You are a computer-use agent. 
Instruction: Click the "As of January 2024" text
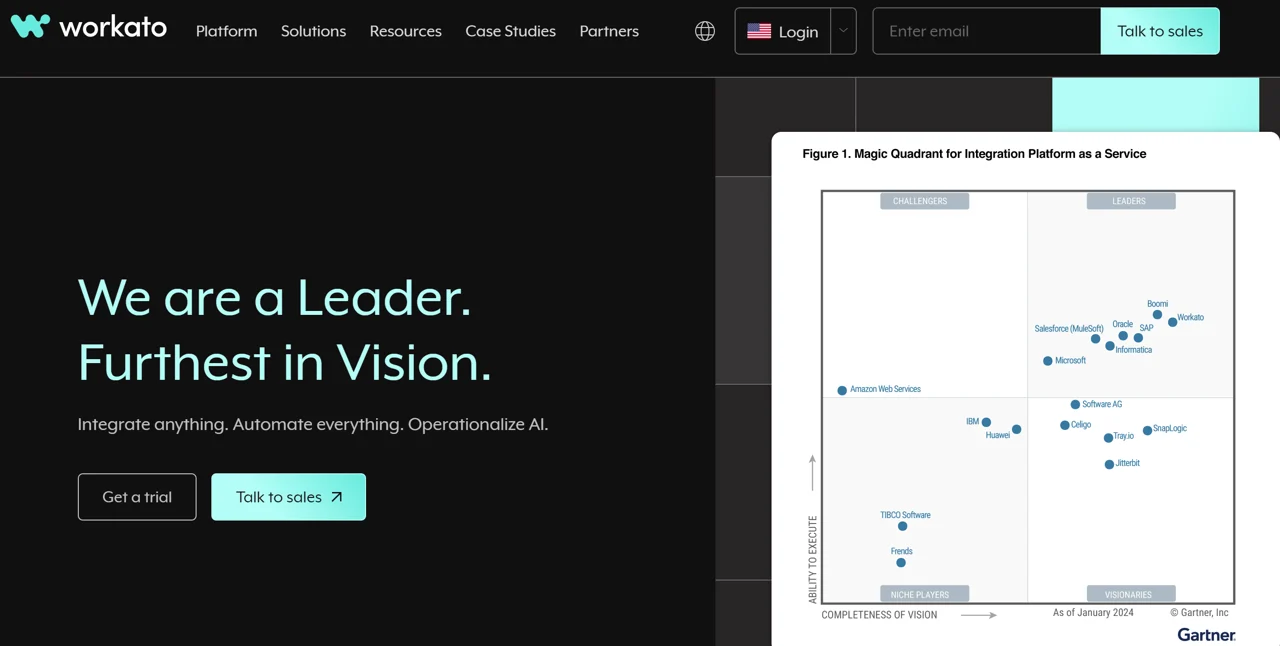click(x=1093, y=612)
